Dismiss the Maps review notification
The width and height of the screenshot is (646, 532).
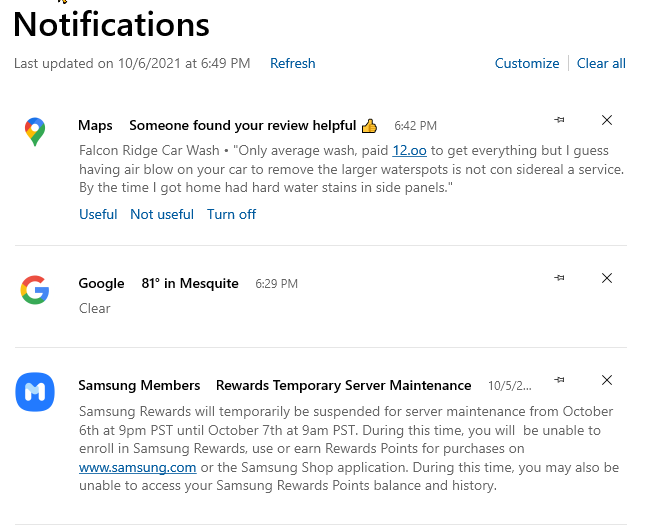pyautogui.click(x=607, y=120)
